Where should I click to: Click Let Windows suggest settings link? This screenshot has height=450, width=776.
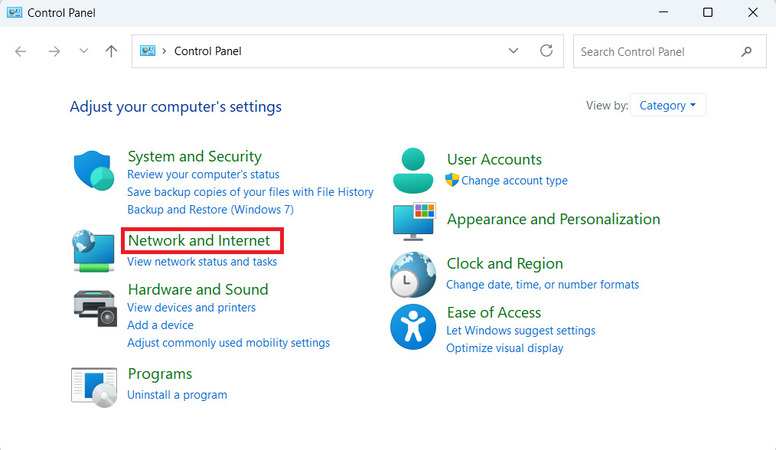(521, 331)
